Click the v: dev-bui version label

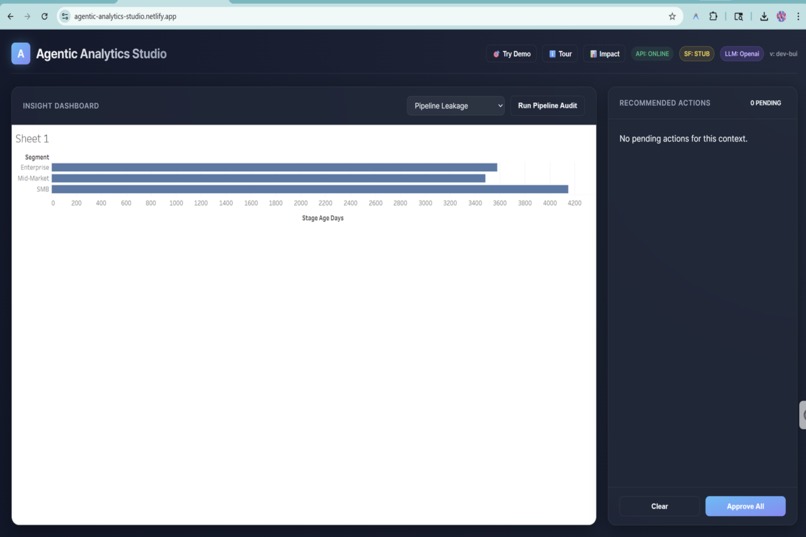[783, 54]
